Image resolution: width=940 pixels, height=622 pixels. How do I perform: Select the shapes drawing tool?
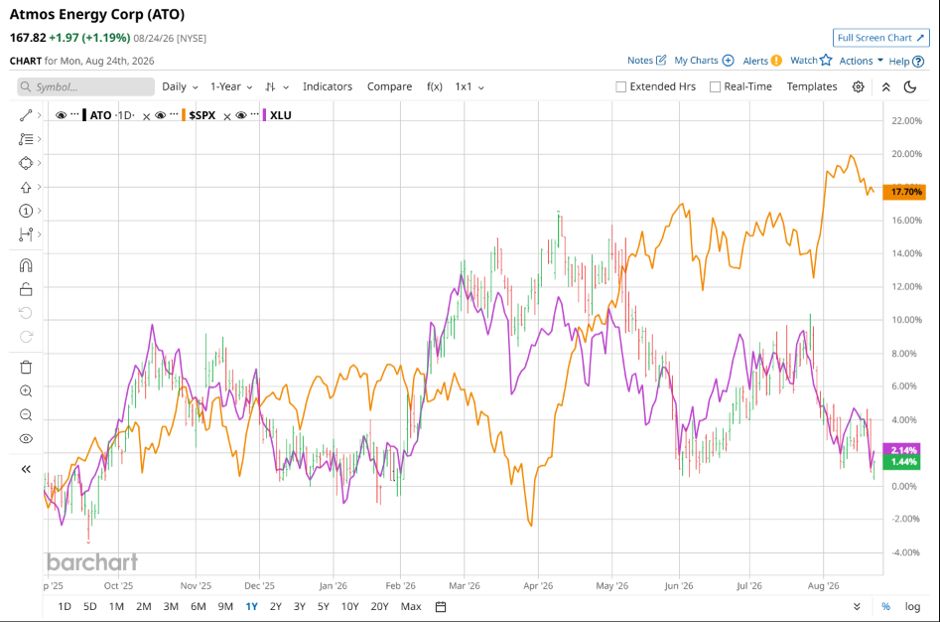click(x=26, y=163)
